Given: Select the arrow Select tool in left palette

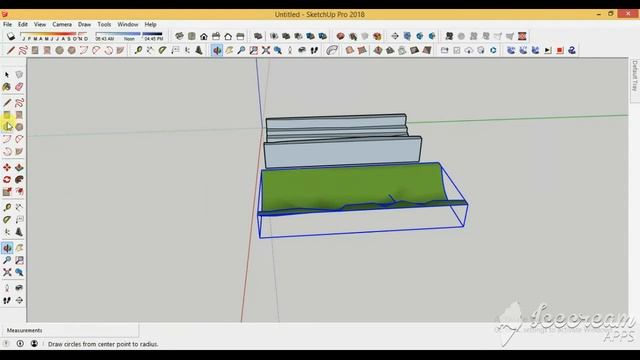Looking at the screenshot, I should (7, 75).
